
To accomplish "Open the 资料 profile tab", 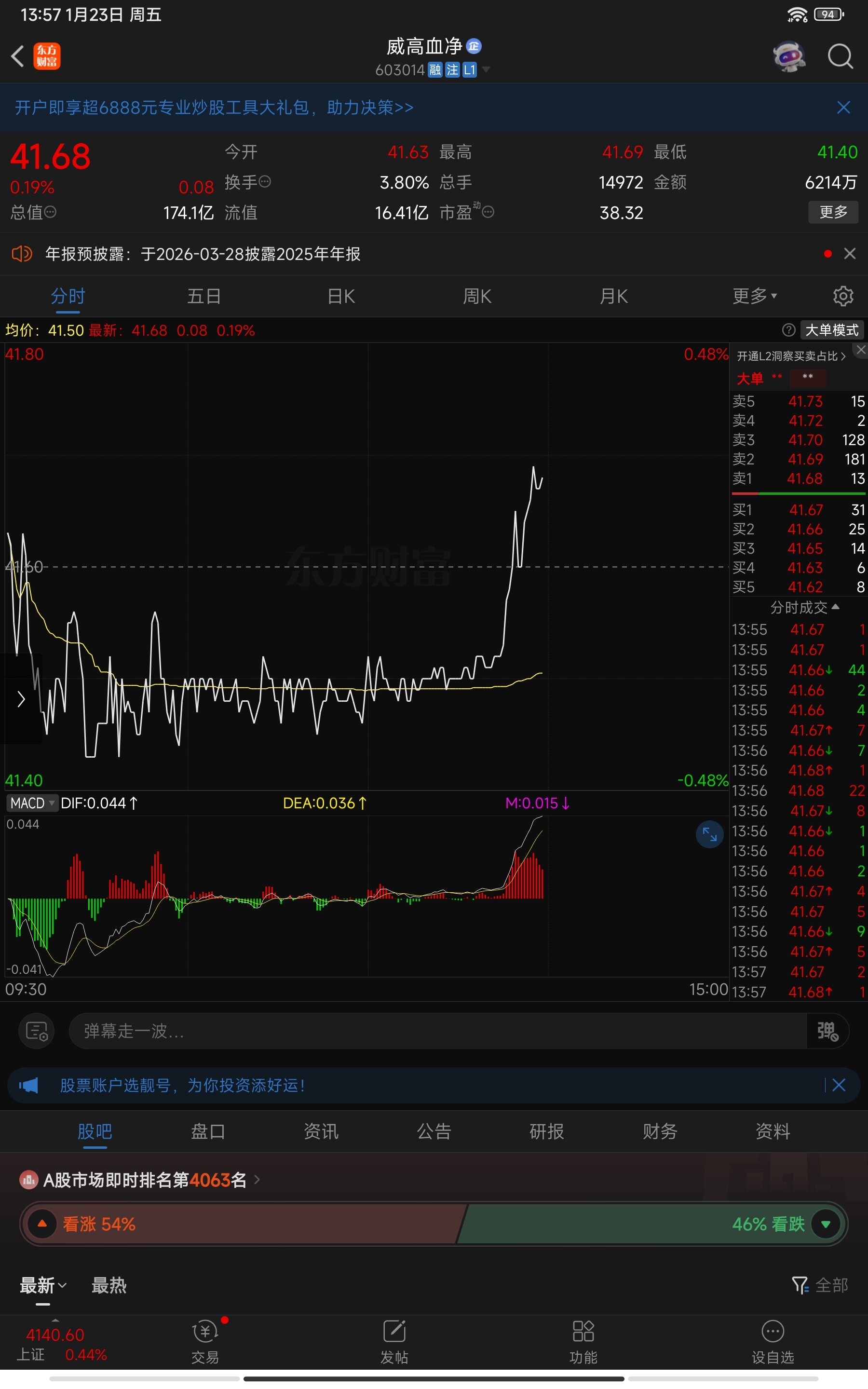I will pos(773,1131).
